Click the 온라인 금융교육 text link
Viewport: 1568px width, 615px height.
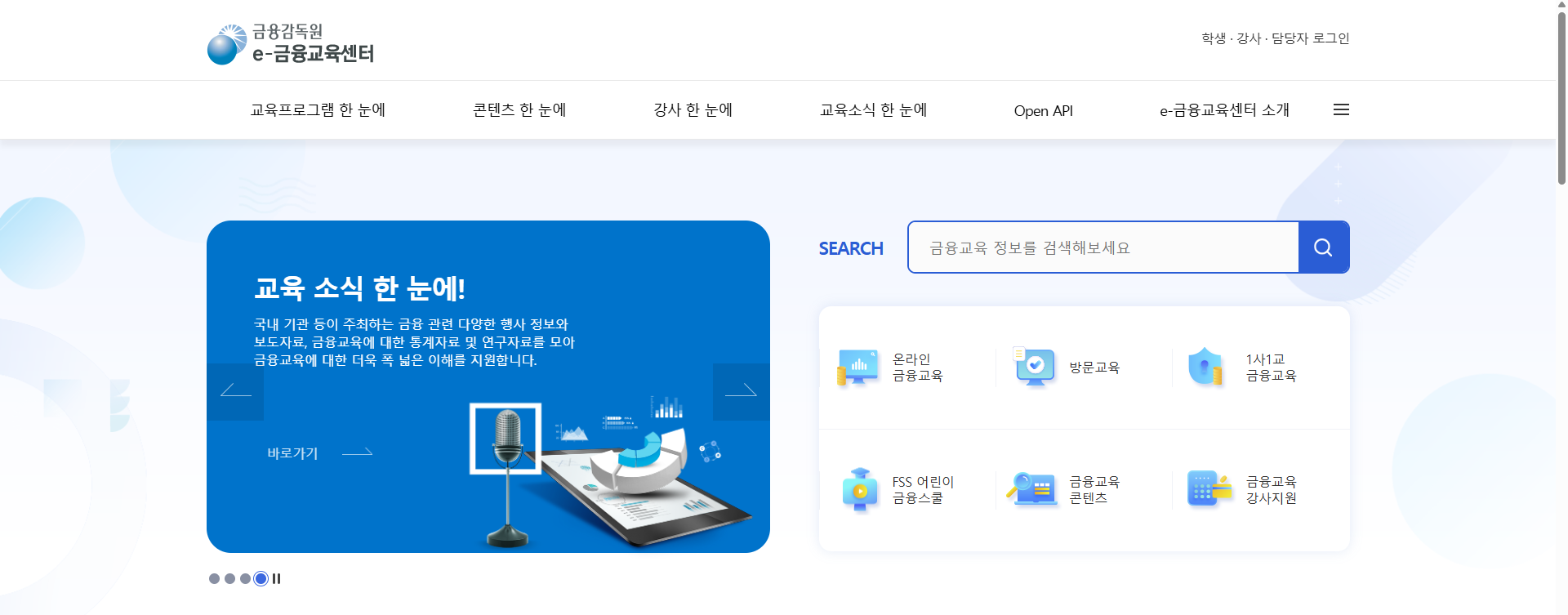coord(917,368)
